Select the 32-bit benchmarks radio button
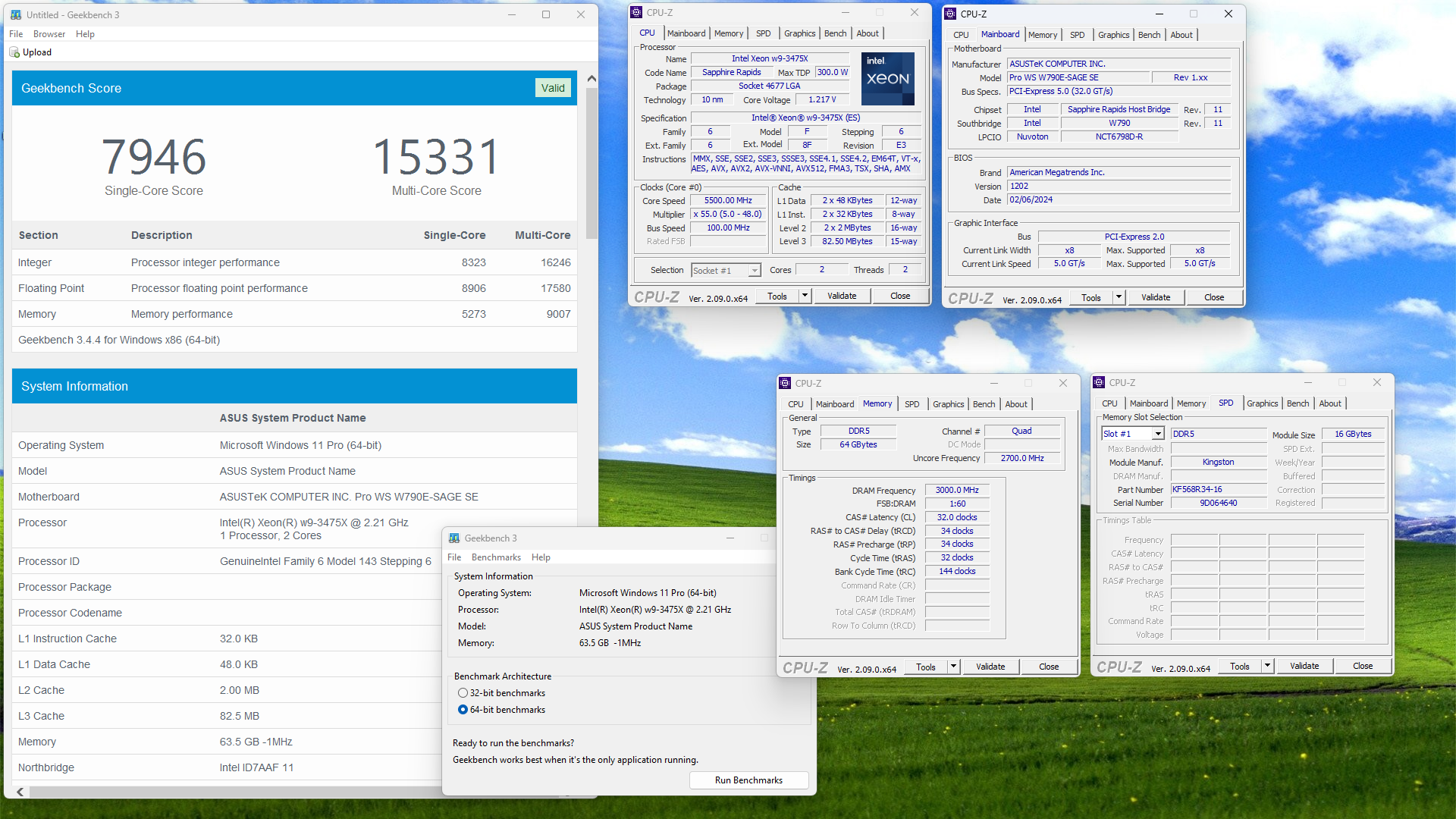This screenshot has height=819, width=1456. 463,693
